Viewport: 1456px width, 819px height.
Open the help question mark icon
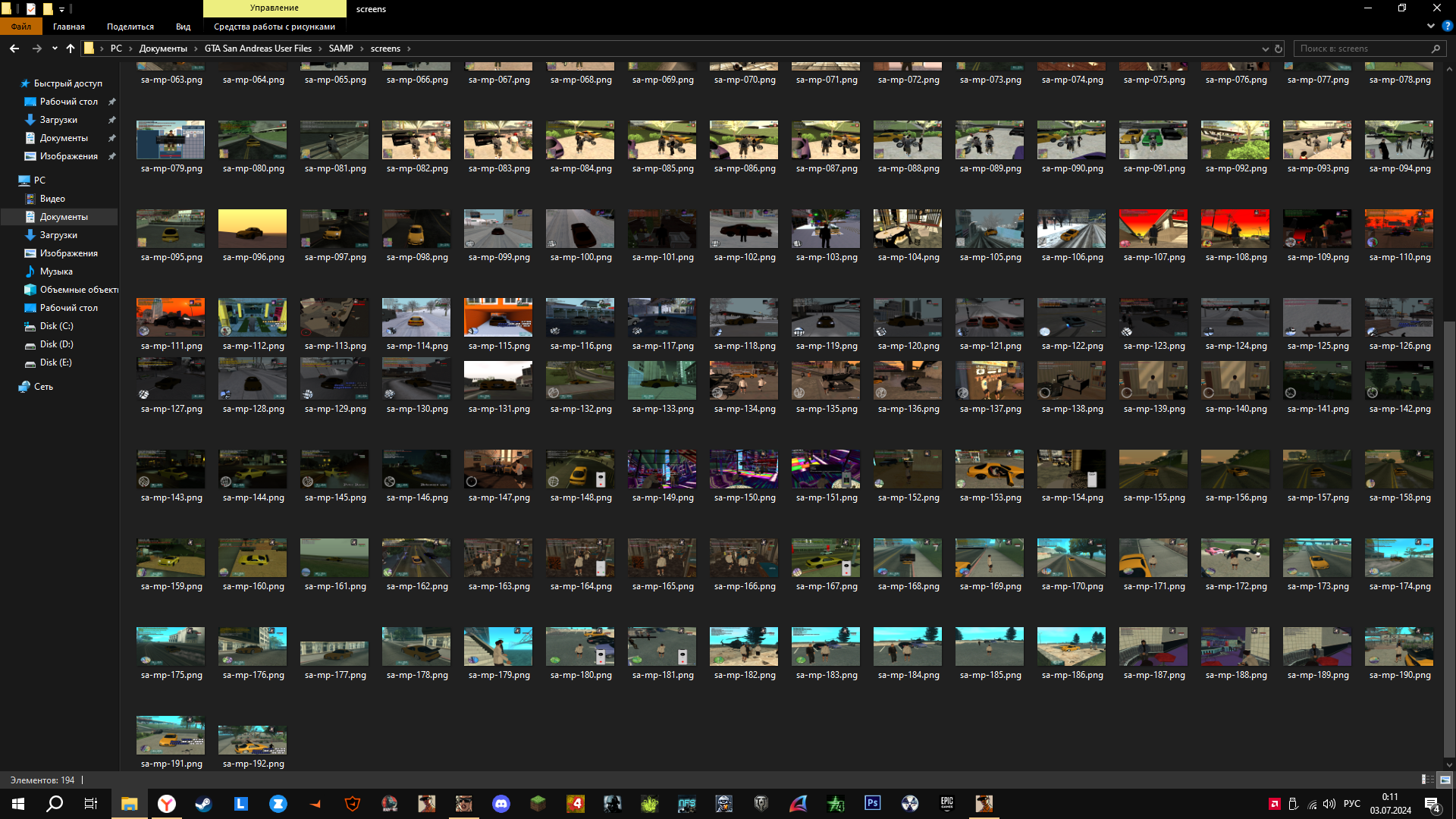tap(1448, 26)
